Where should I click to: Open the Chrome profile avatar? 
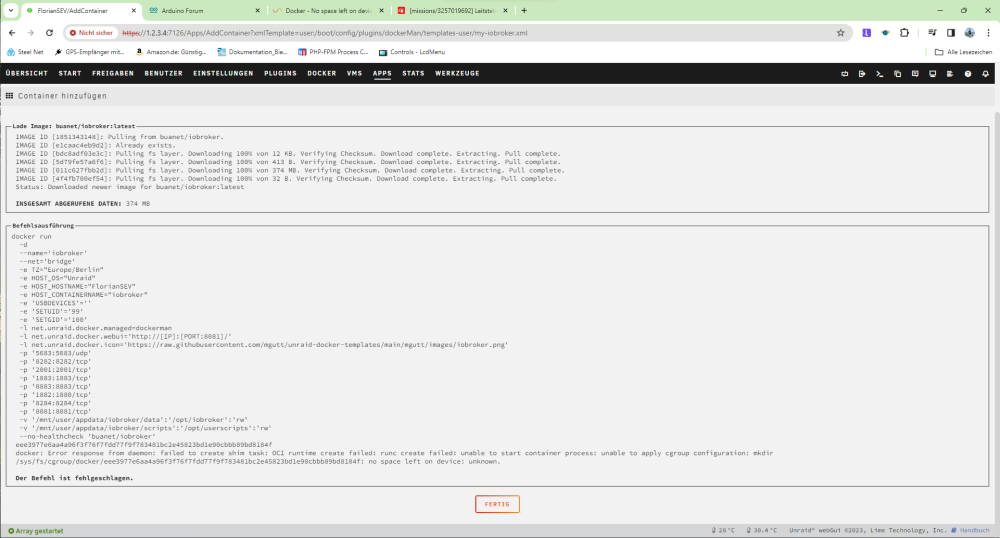pyautogui.click(x=969, y=33)
